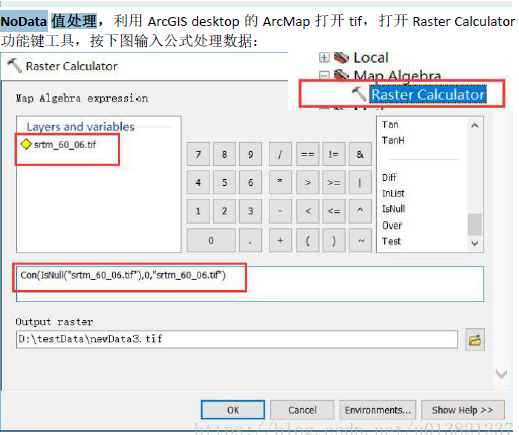Expand the Local toolset tree node
The image size is (519, 435).
pyautogui.click(x=324, y=58)
